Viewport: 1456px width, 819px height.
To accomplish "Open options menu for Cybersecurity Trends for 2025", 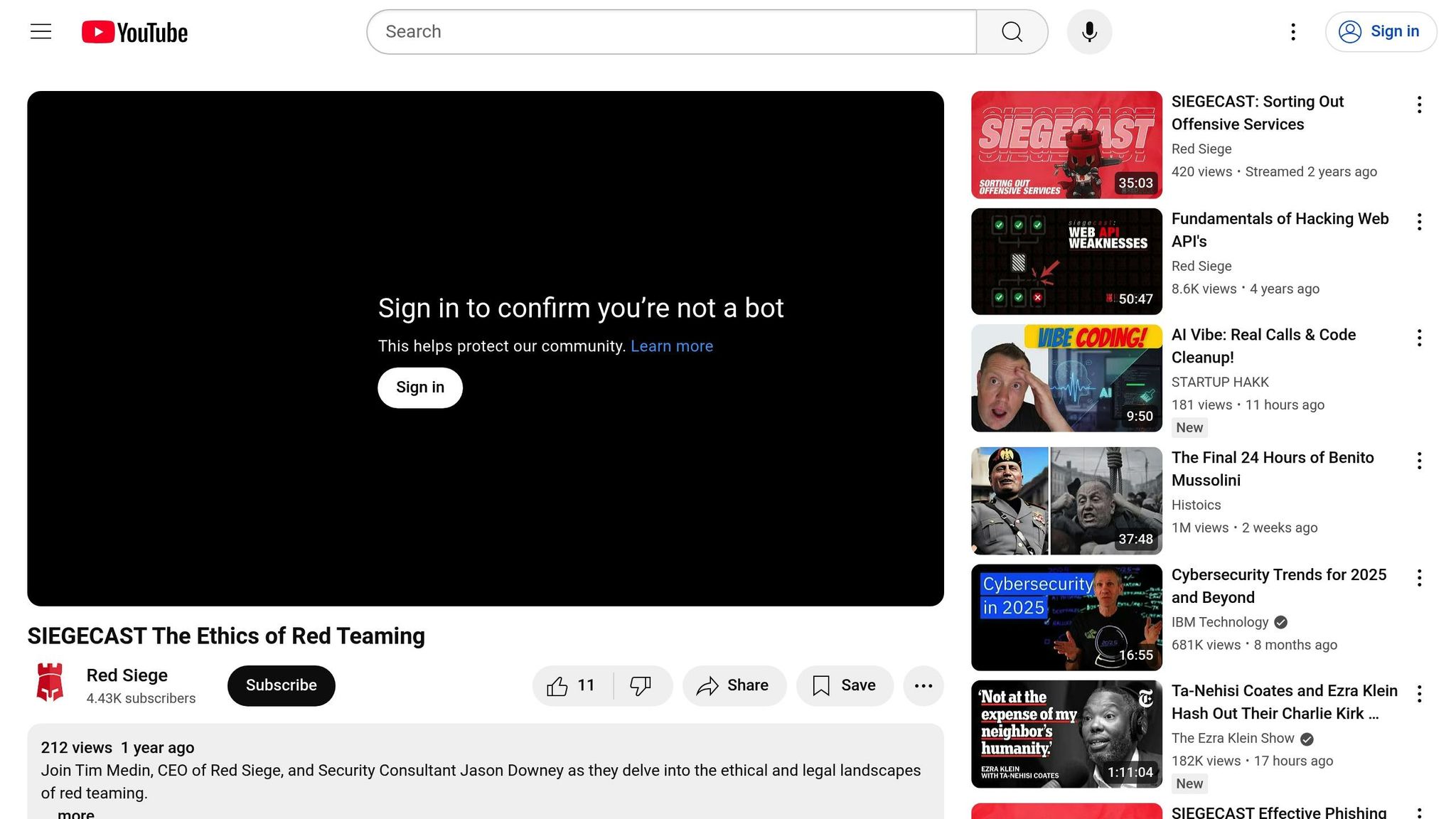I will click(x=1419, y=578).
